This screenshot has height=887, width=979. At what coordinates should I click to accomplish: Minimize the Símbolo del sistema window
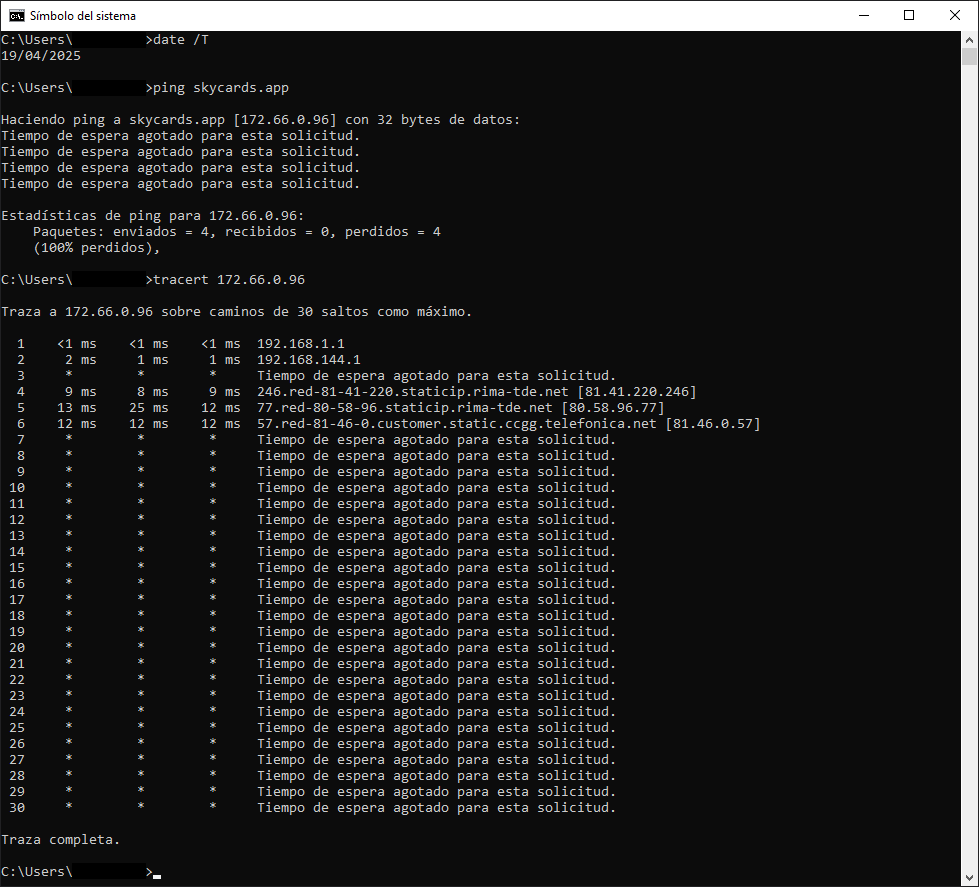coord(863,15)
